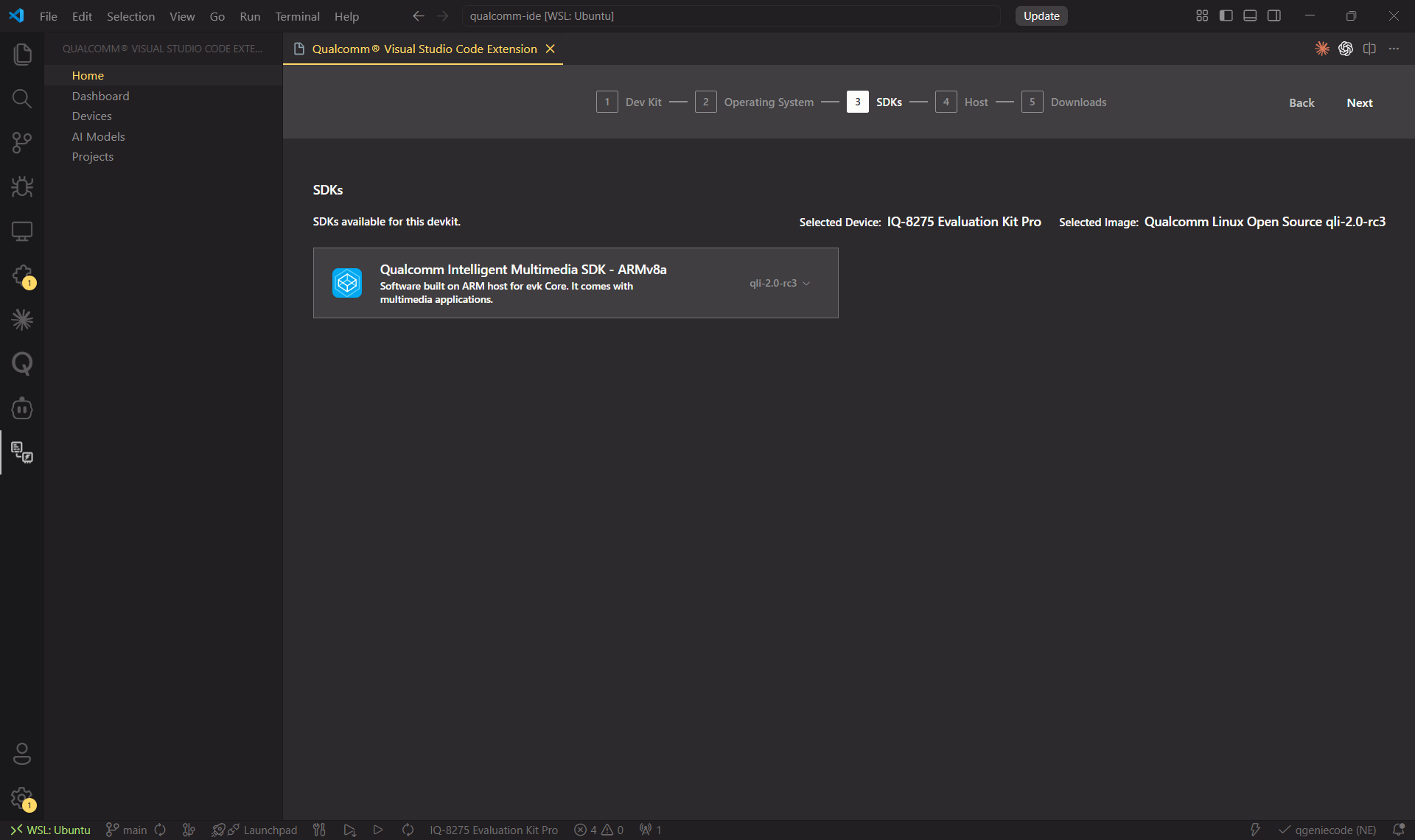The height and width of the screenshot is (840, 1415).
Task: Click the tools icon in the status bar
Action: tap(319, 830)
